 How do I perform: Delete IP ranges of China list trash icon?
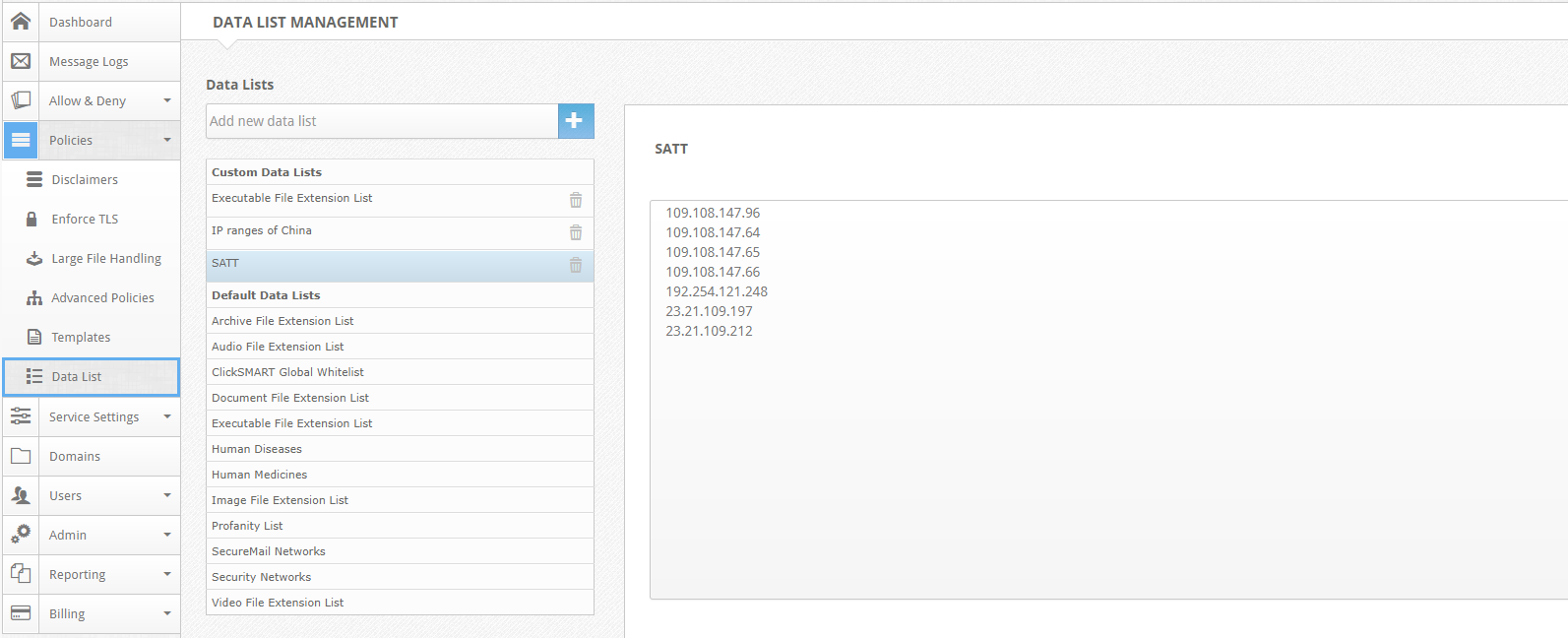click(x=576, y=232)
